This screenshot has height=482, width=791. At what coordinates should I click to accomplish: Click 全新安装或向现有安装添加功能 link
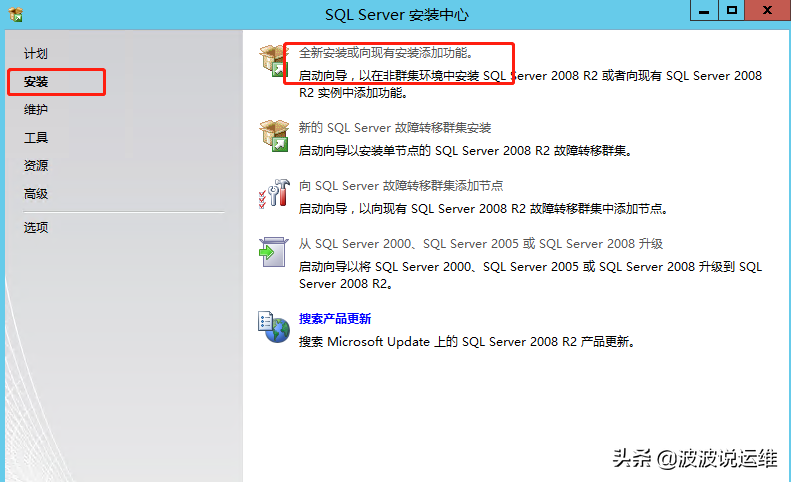point(386,53)
